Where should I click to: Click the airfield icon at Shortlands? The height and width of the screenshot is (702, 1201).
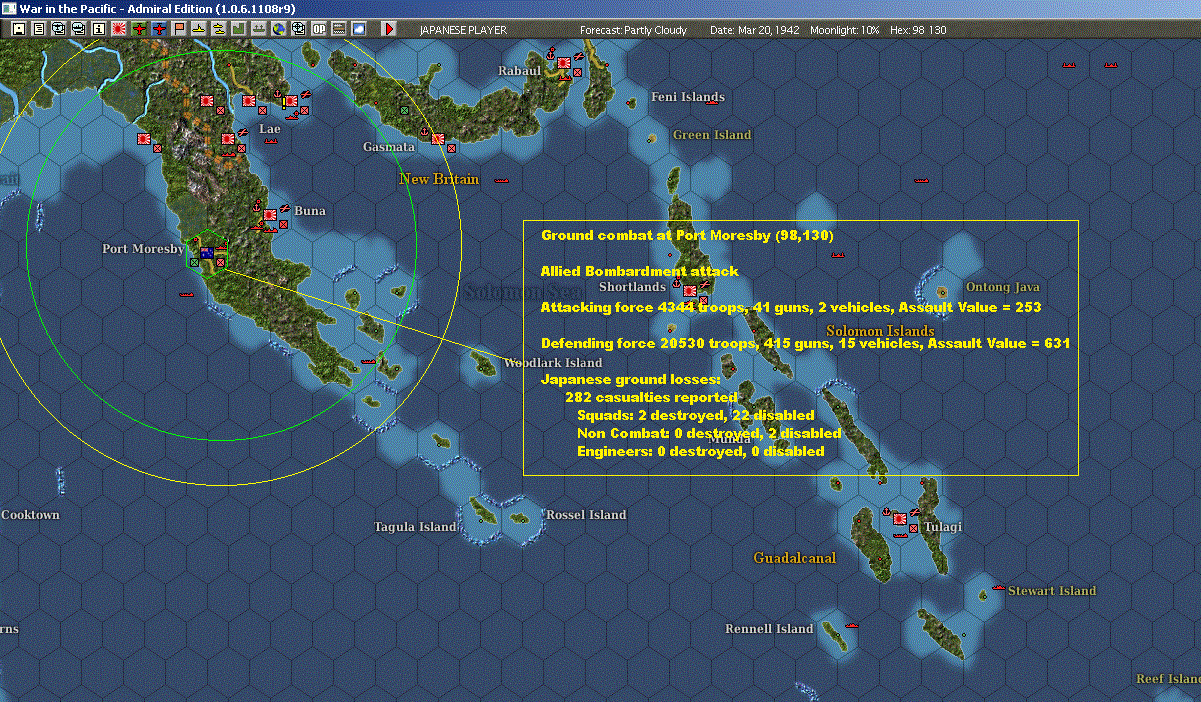point(705,285)
